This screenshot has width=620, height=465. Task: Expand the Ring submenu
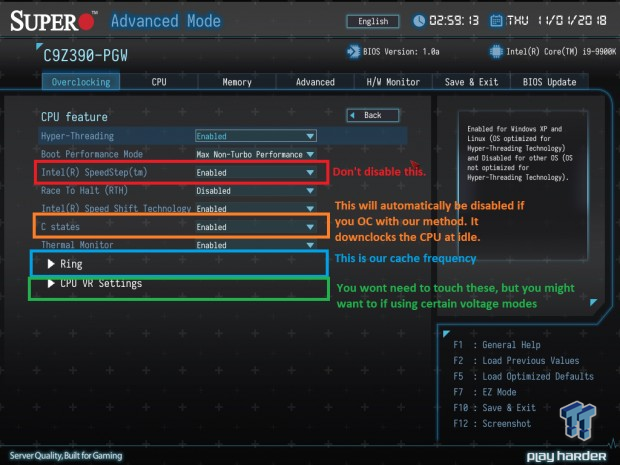(x=65, y=264)
